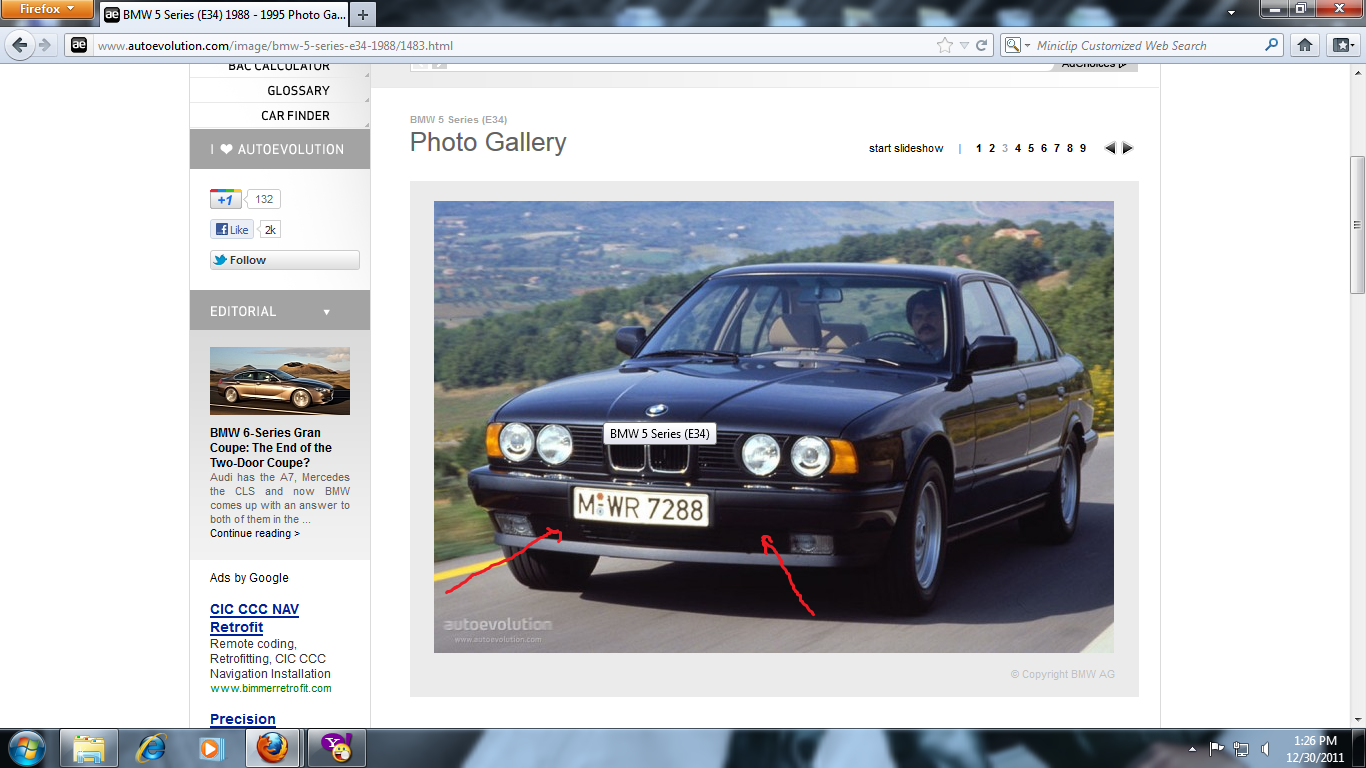Open www.bimmerretrofit.com ad URL
This screenshot has height=768, width=1366.
pos(270,688)
